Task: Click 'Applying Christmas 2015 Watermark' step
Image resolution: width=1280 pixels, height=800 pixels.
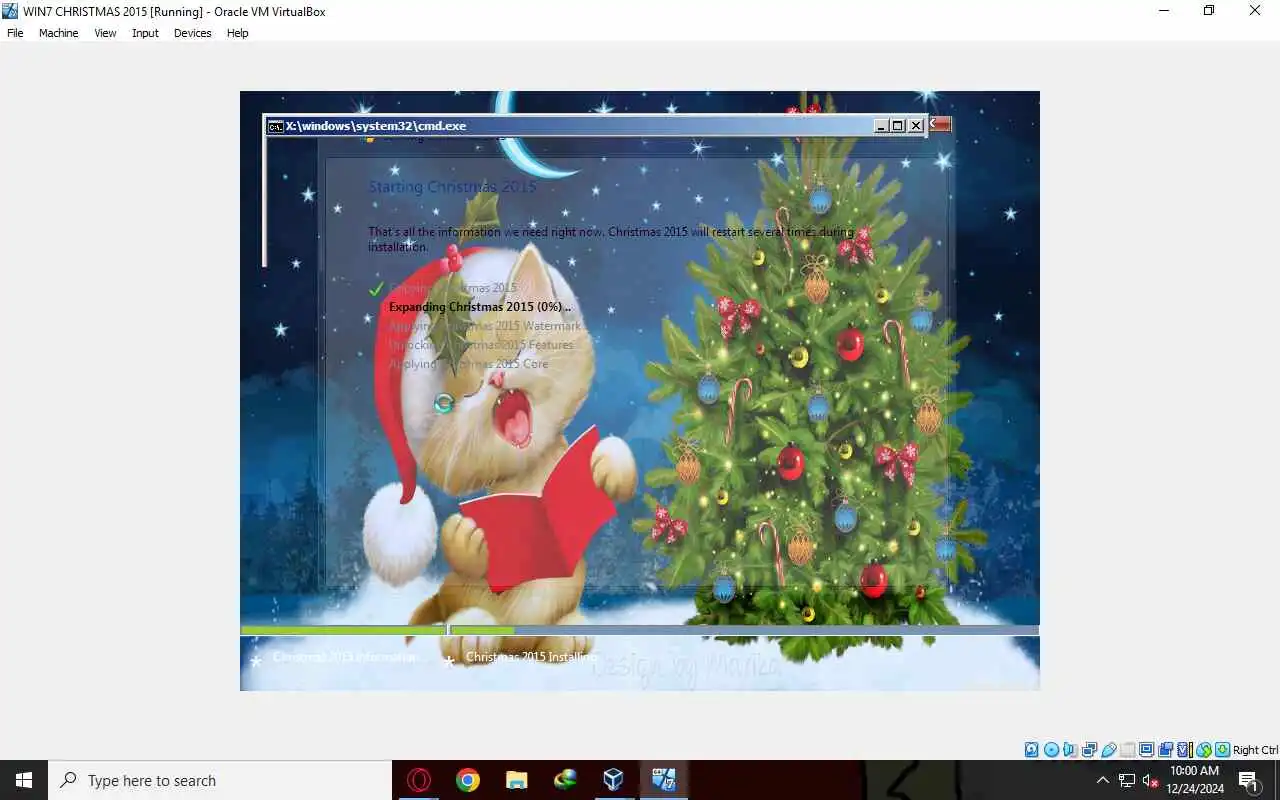Action: [485, 326]
